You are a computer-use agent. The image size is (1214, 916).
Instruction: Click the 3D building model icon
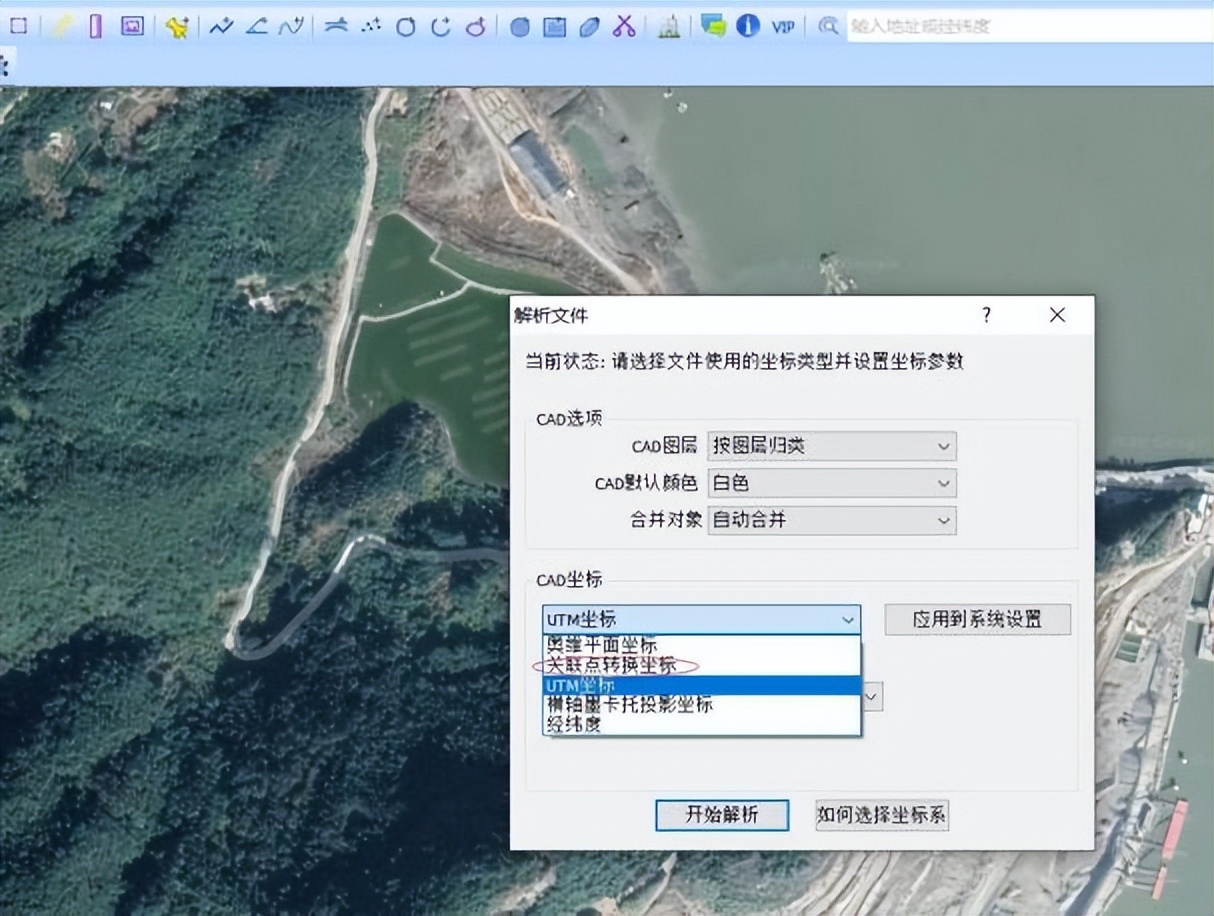[668, 26]
